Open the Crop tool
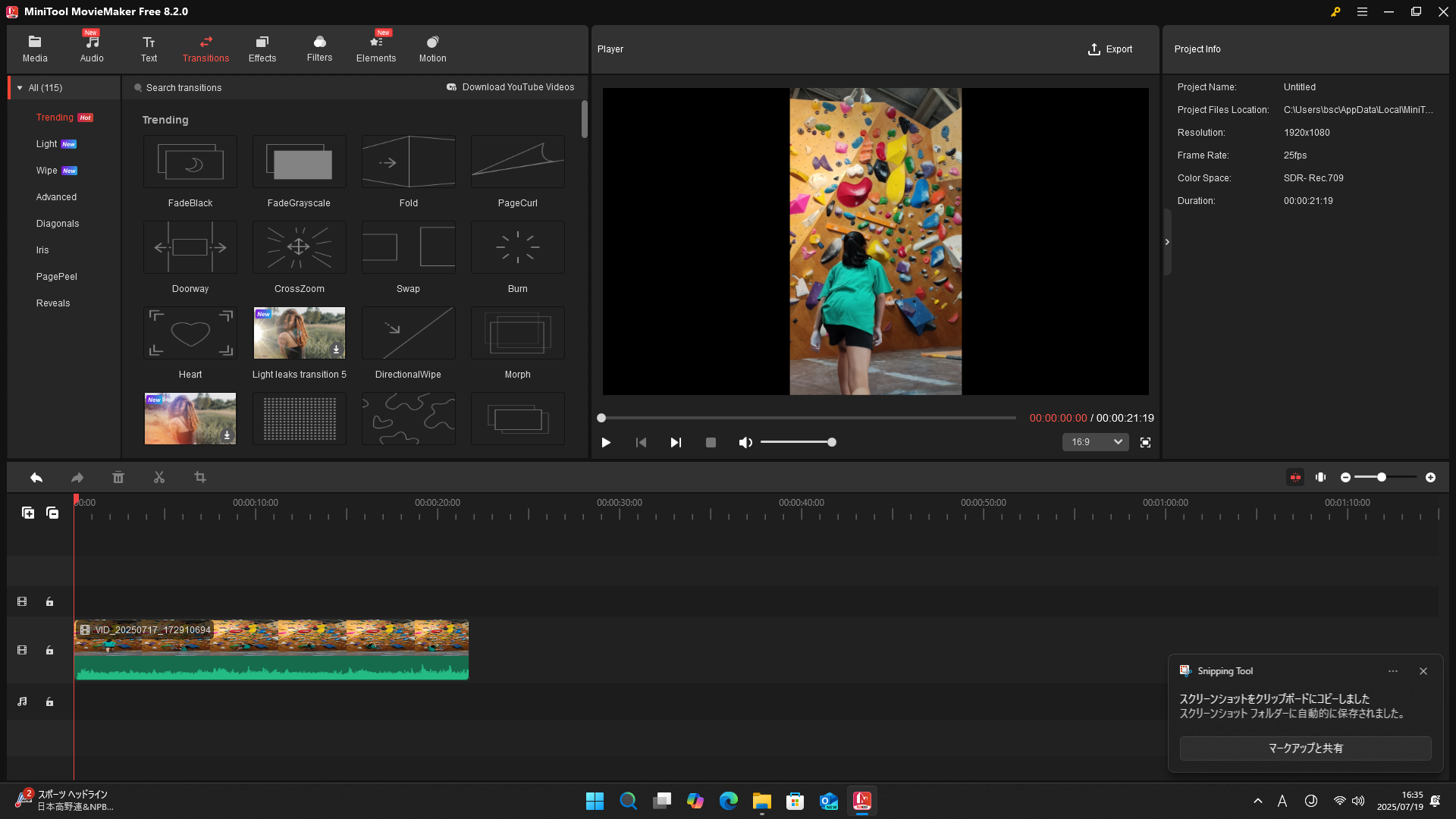1456x819 pixels. click(x=200, y=478)
